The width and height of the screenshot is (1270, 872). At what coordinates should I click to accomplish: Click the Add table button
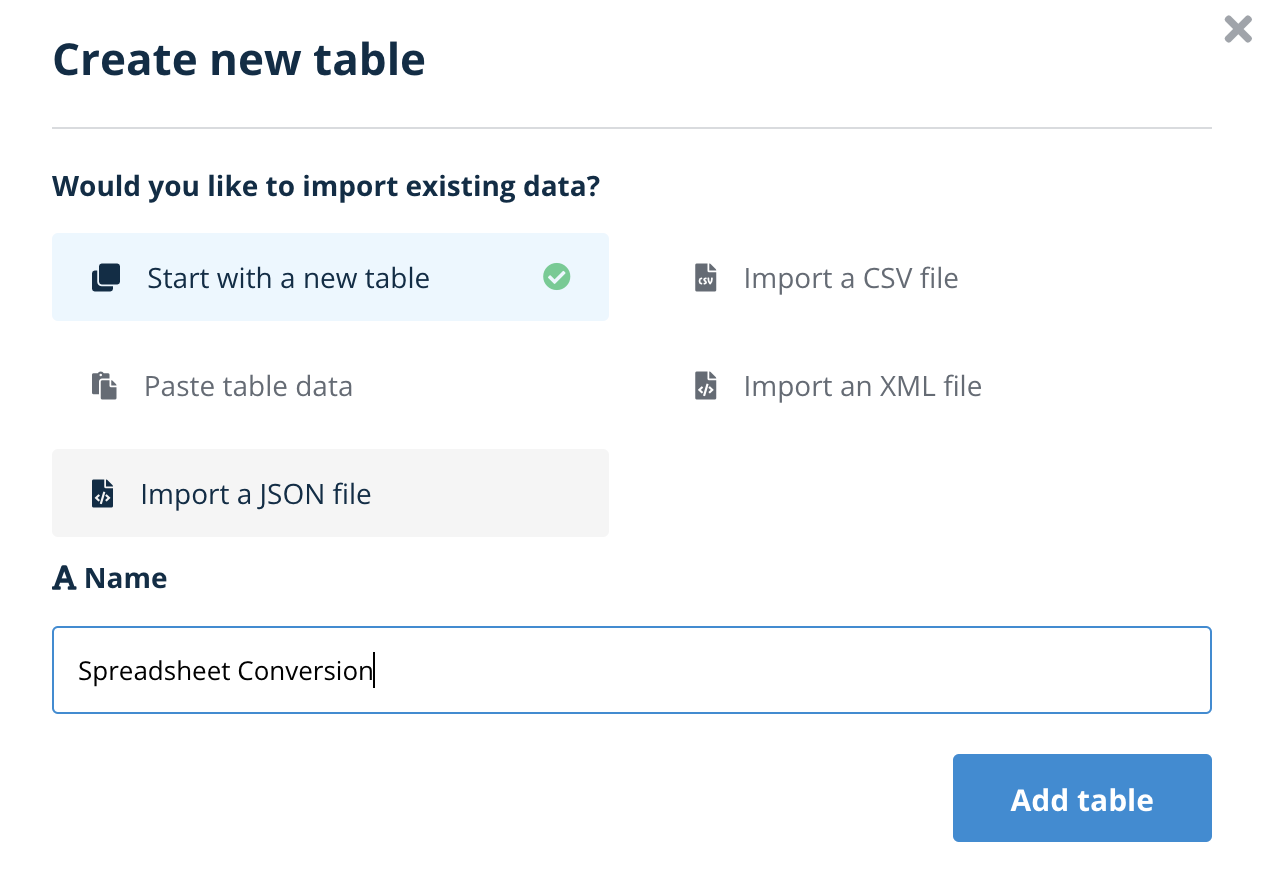click(x=1082, y=798)
